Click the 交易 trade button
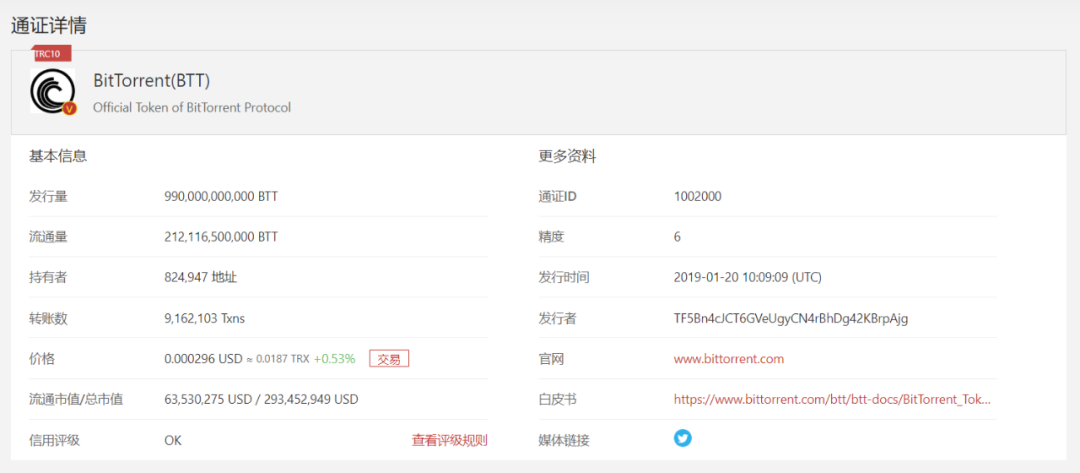This screenshot has height=473, width=1080. click(x=389, y=359)
